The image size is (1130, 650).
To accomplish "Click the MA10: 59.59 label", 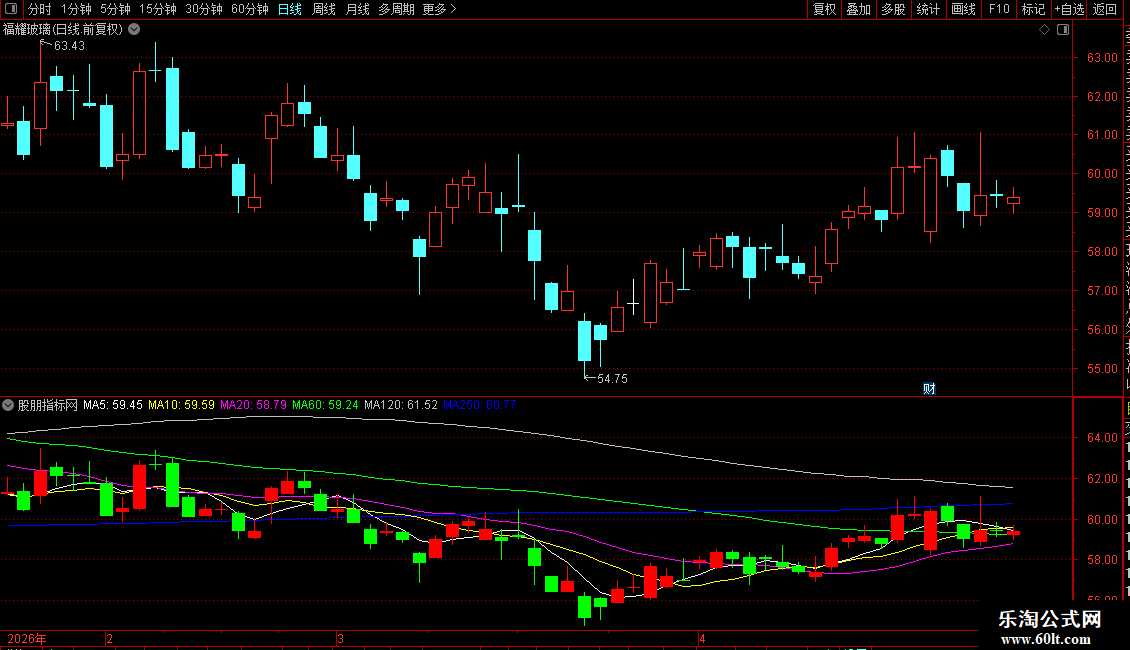I will [181, 405].
